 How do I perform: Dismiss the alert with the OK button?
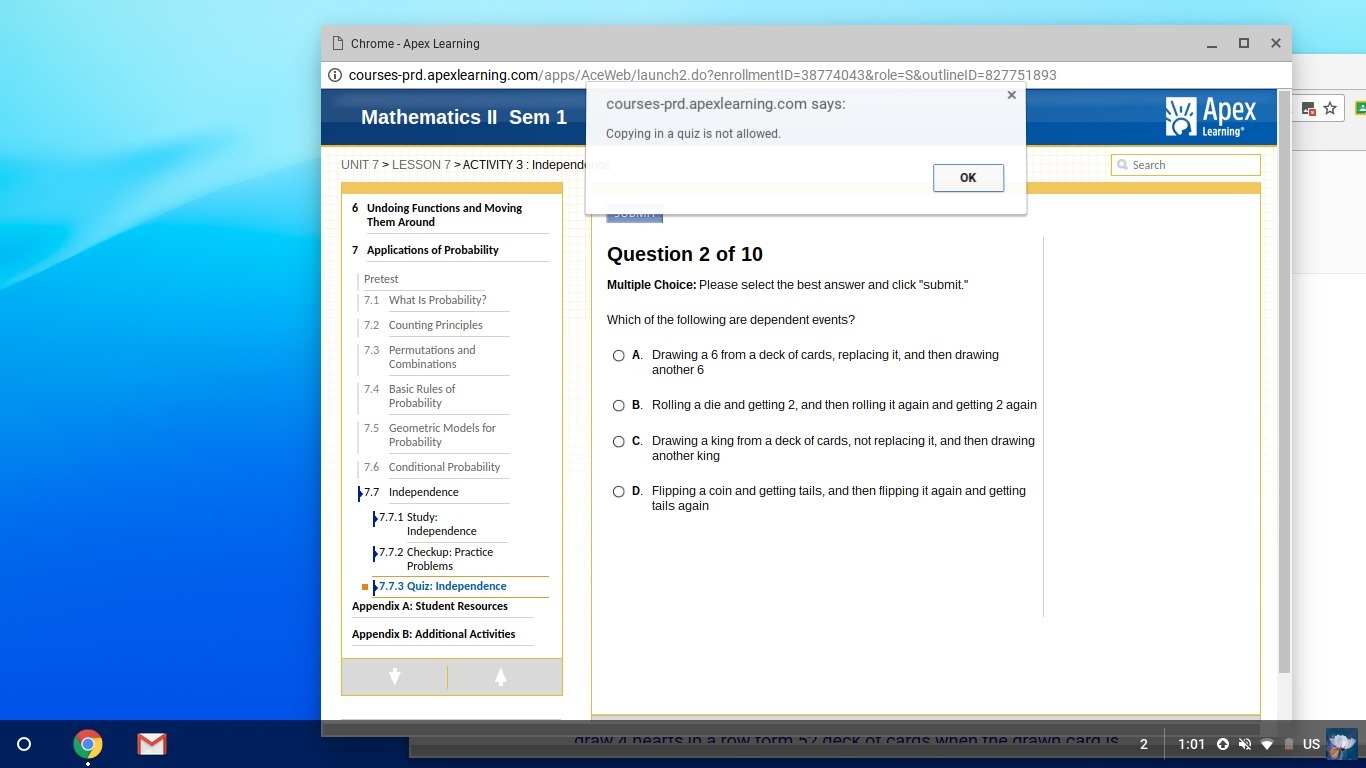coord(968,177)
